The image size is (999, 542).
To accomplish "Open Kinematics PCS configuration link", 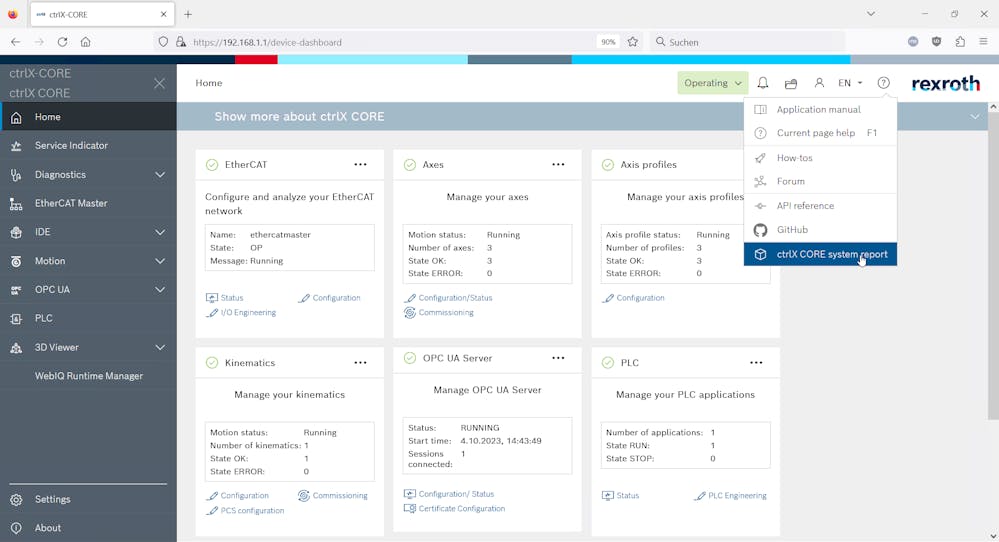I will click(245, 511).
